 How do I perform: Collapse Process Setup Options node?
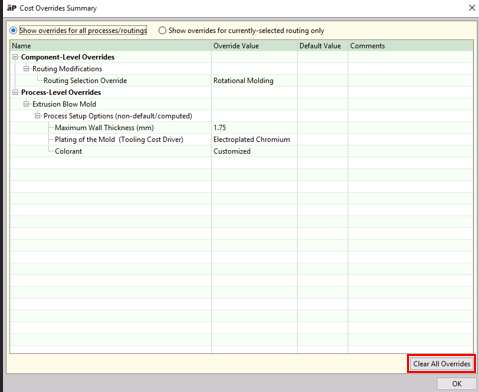(38, 116)
